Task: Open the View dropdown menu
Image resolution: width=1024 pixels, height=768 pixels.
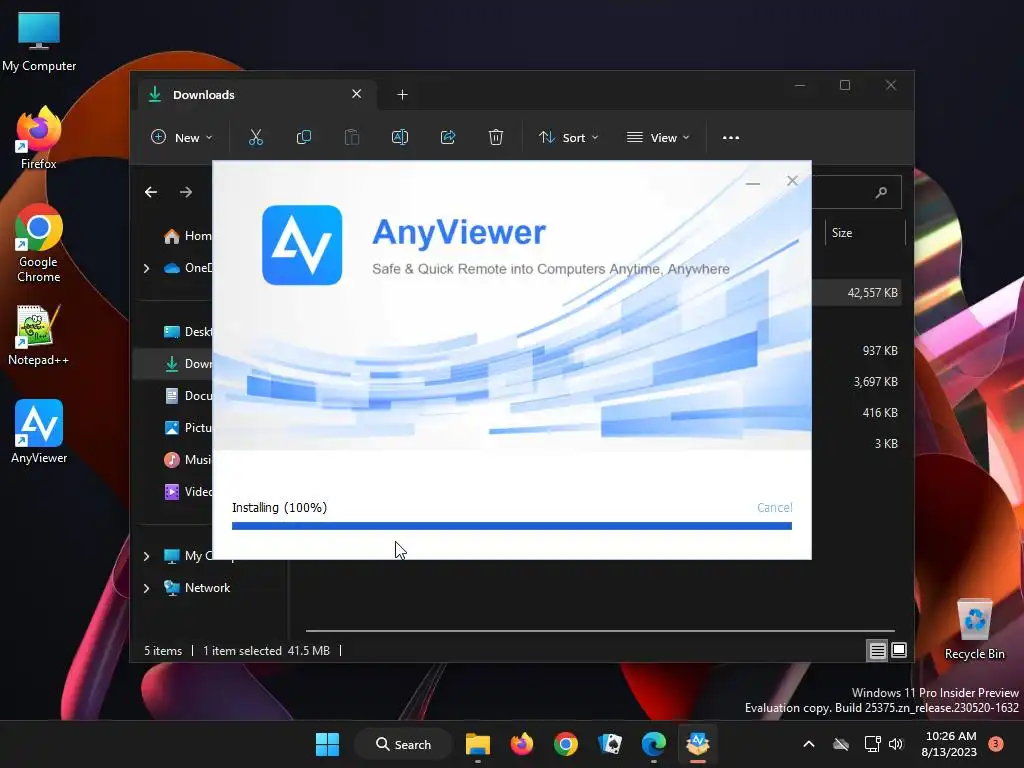Action: (658, 138)
